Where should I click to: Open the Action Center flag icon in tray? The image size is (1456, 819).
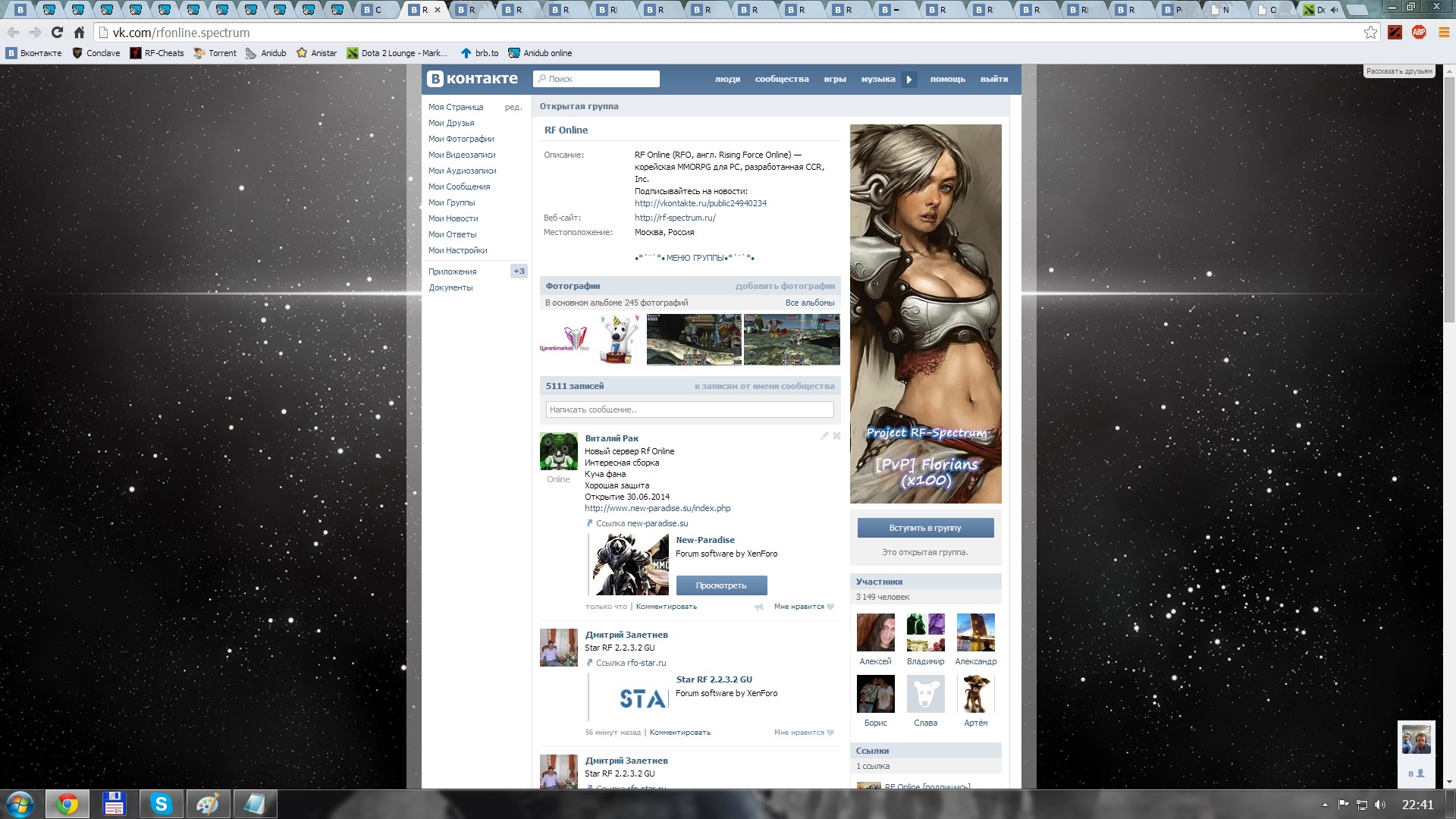1343,805
